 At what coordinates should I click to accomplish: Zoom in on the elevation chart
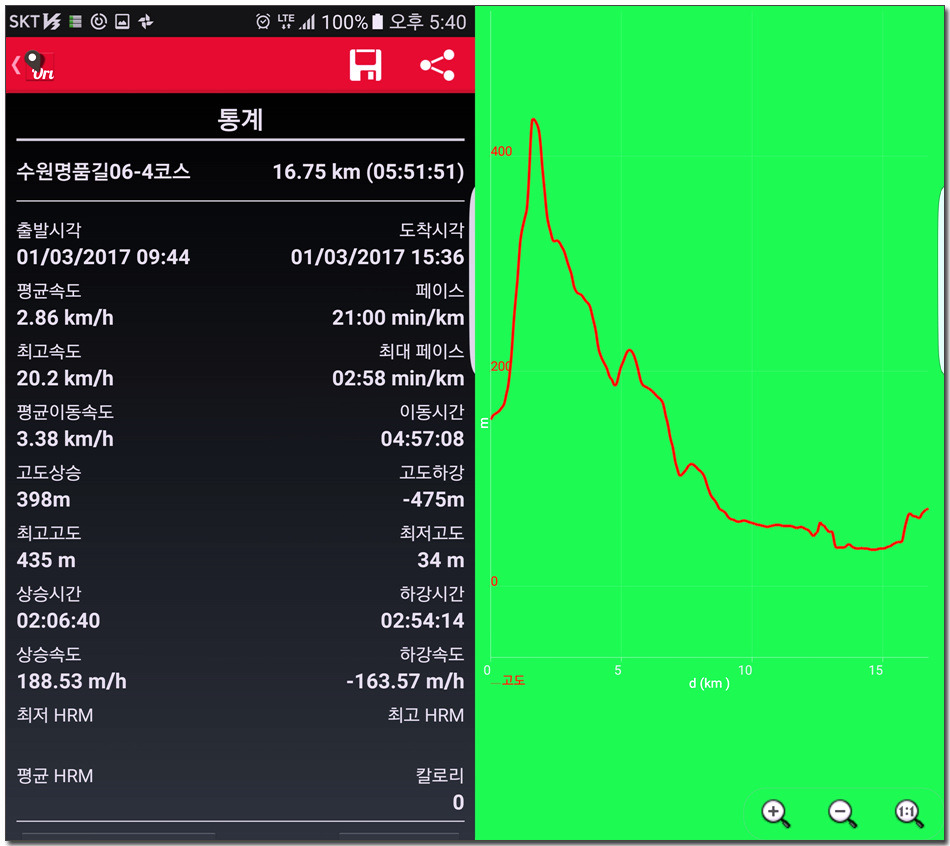coord(776,813)
